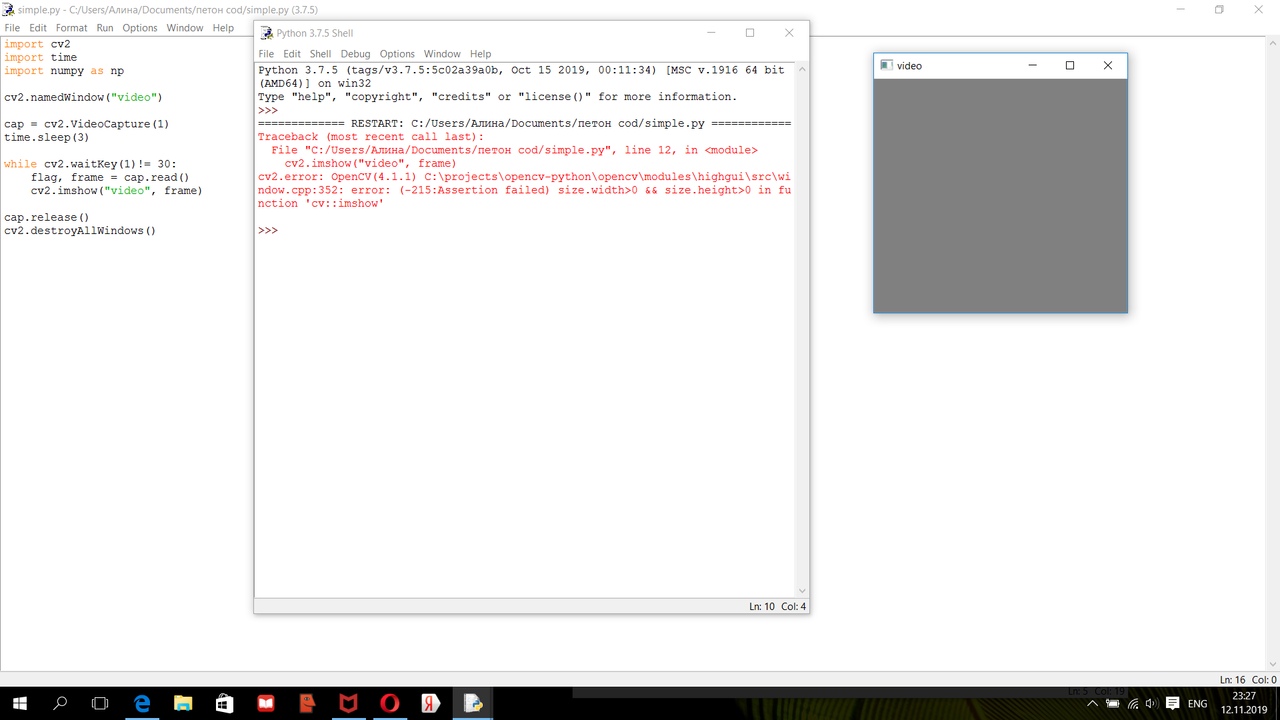The height and width of the screenshot is (720, 1280).
Task: Check battery status tray icon
Action: (1113, 704)
